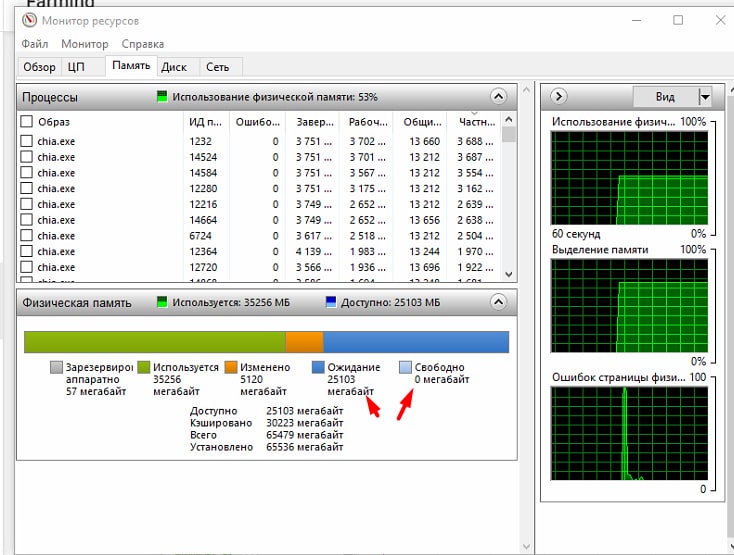Click the blue 'Ожидание' legend swatch
The width and height of the screenshot is (734, 555).
(x=318, y=367)
